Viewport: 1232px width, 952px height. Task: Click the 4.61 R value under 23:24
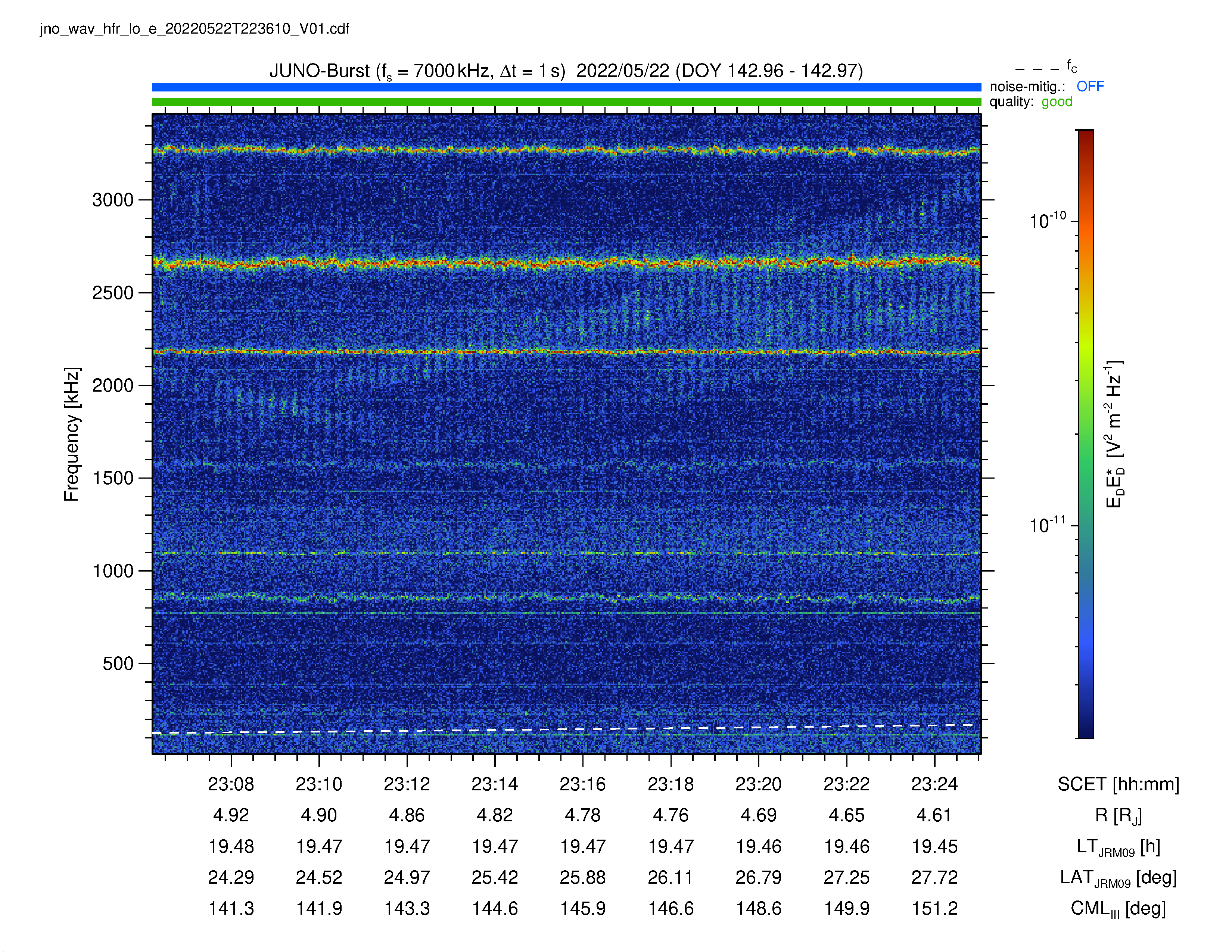[x=934, y=815]
